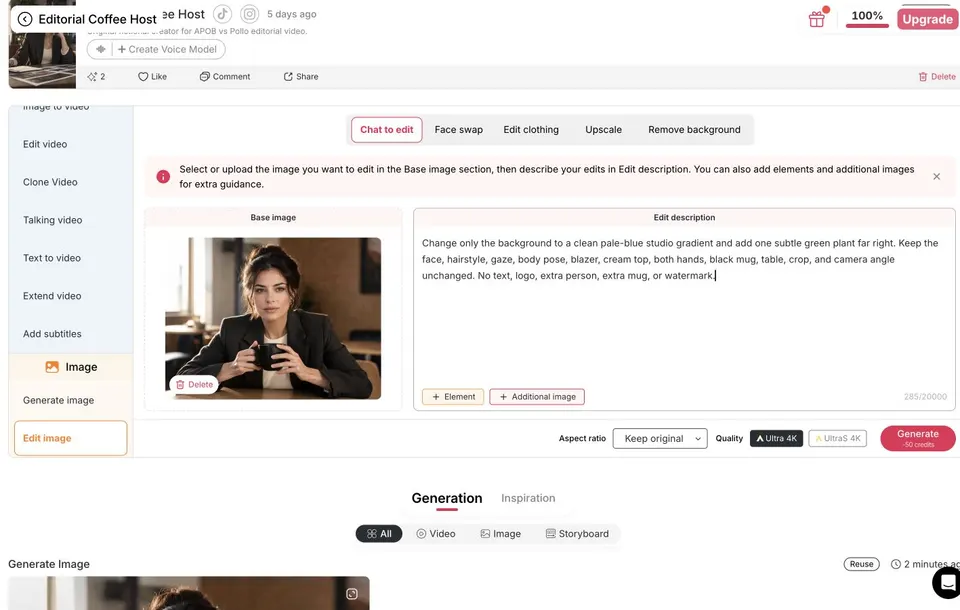Switch to Edit clothing tab
960x610 pixels.
[531, 130]
